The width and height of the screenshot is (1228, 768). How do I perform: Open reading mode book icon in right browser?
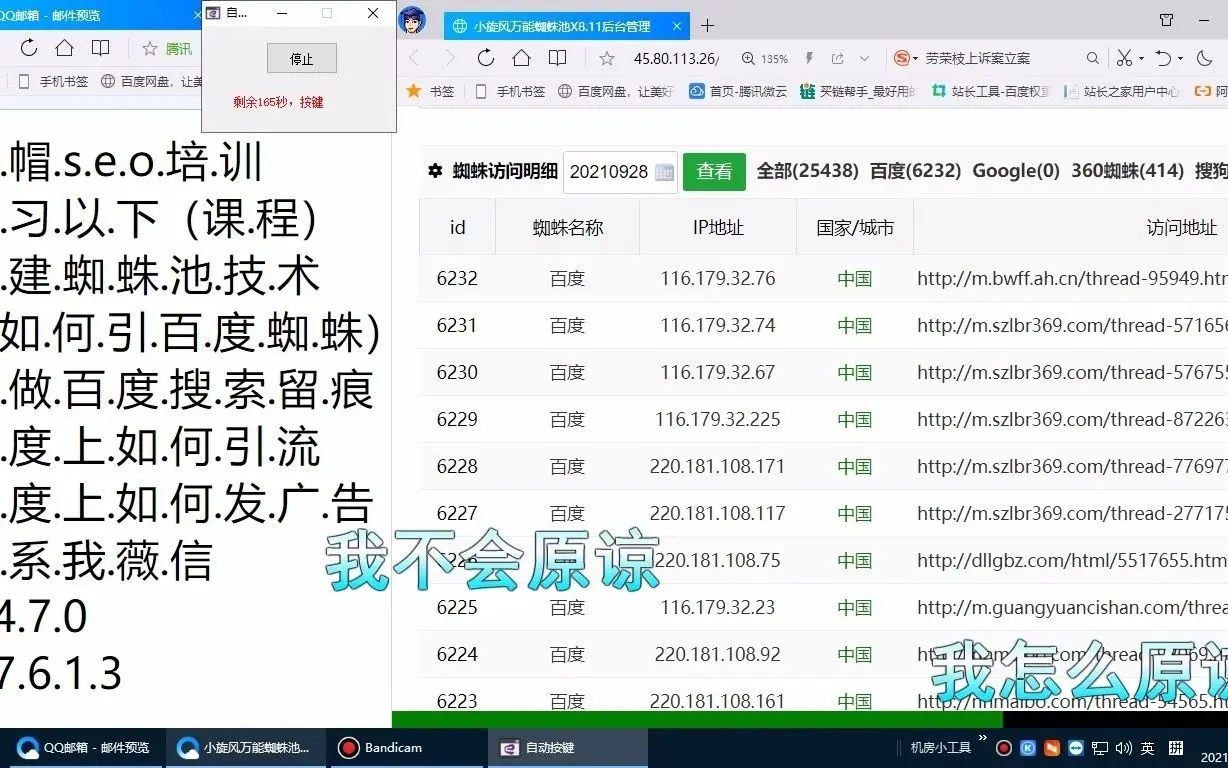click(x=557, y=58)
